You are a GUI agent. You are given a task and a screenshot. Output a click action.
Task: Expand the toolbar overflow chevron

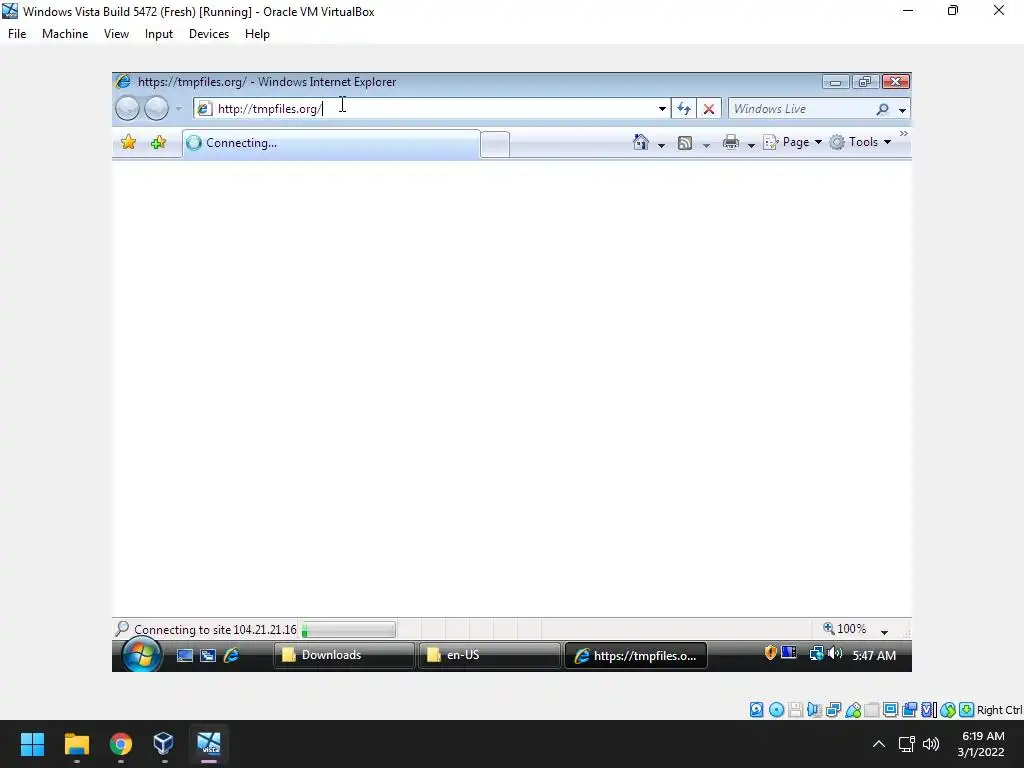click(904, 133)
